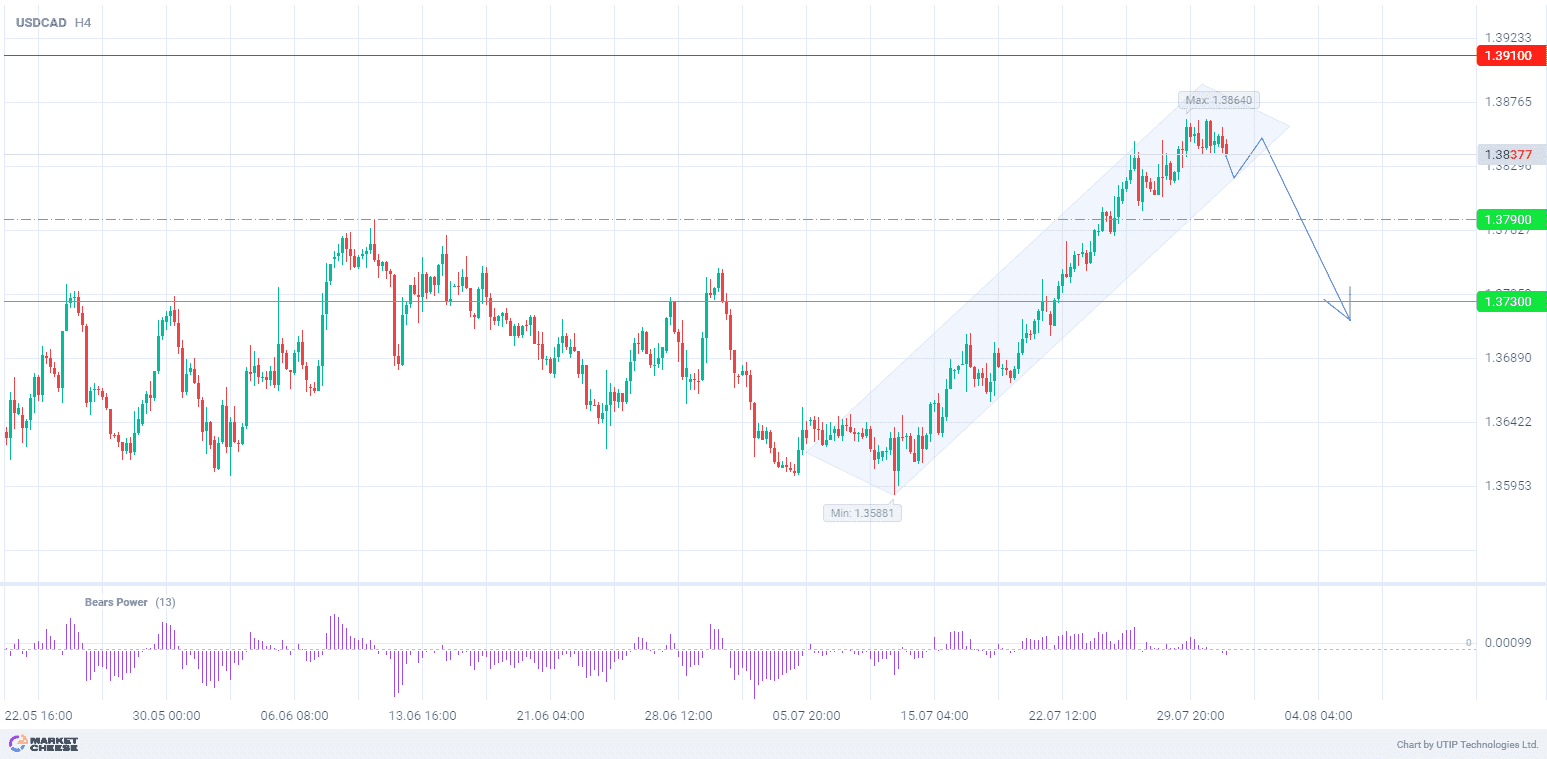This screenshot has height=759, width=1547.
Task: Click the red 1.39100 price level tag
Action: [1510, 56]
